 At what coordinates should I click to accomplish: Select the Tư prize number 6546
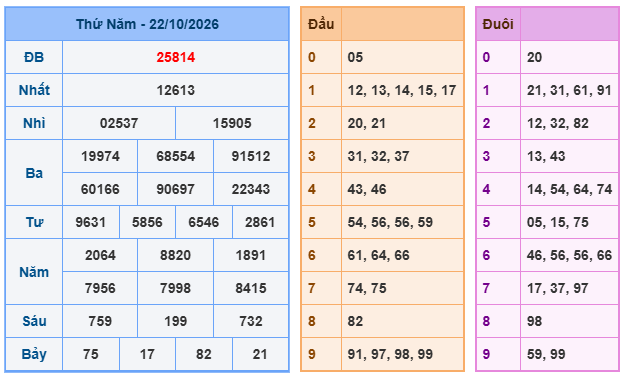[203, 222]
